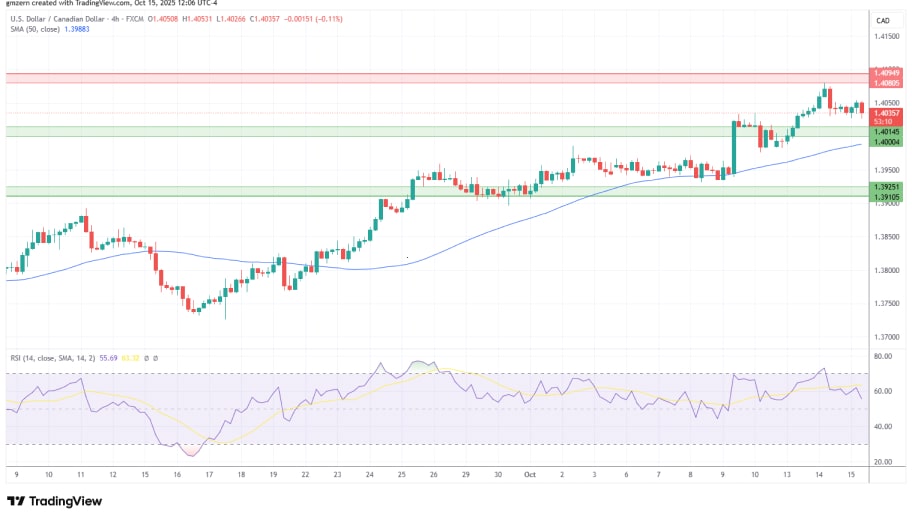The height and width of the screenshot is (513, 912).
Task: Click the current price tag 1.40357 on the axis
Action: point(886,113)
